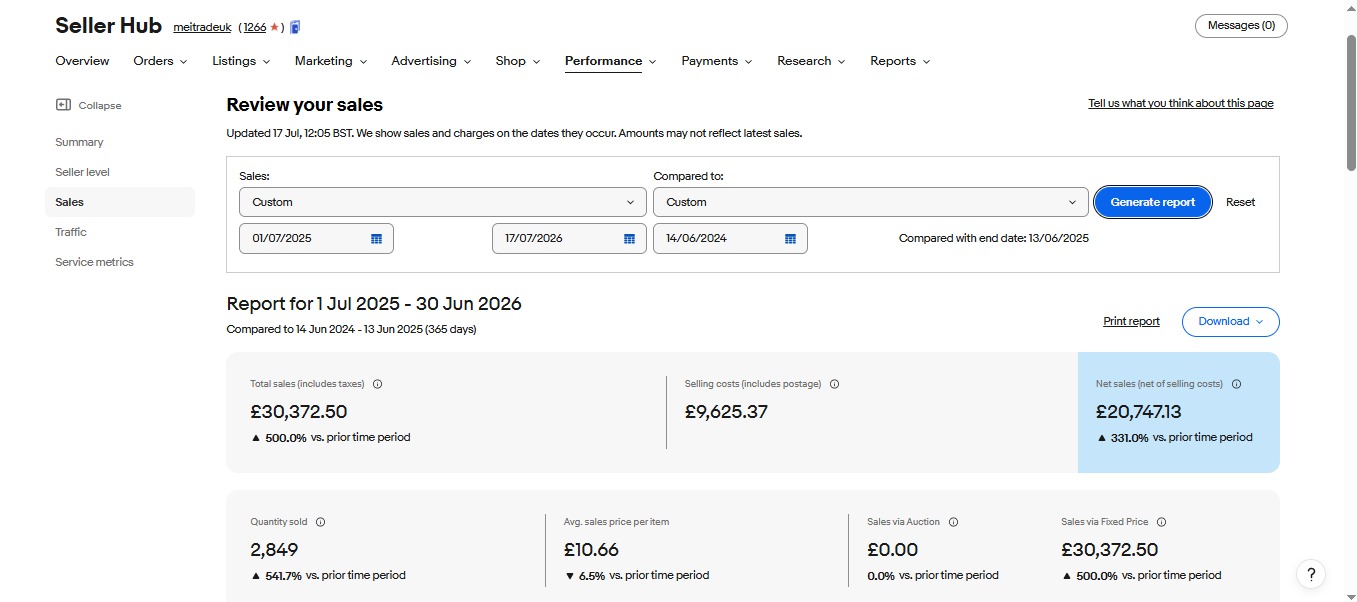Expand the Marketing menu

click(x=331, y=61)
